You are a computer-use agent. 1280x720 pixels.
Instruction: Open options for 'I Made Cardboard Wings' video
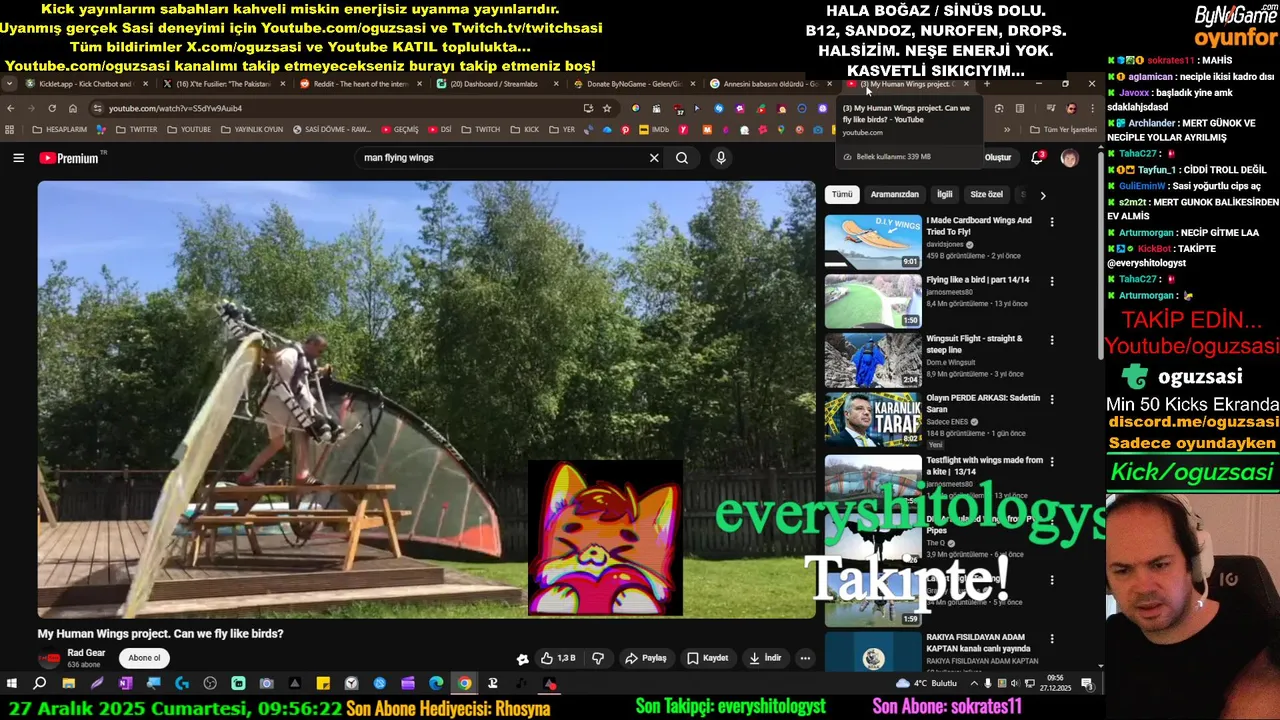(1051, 222)
